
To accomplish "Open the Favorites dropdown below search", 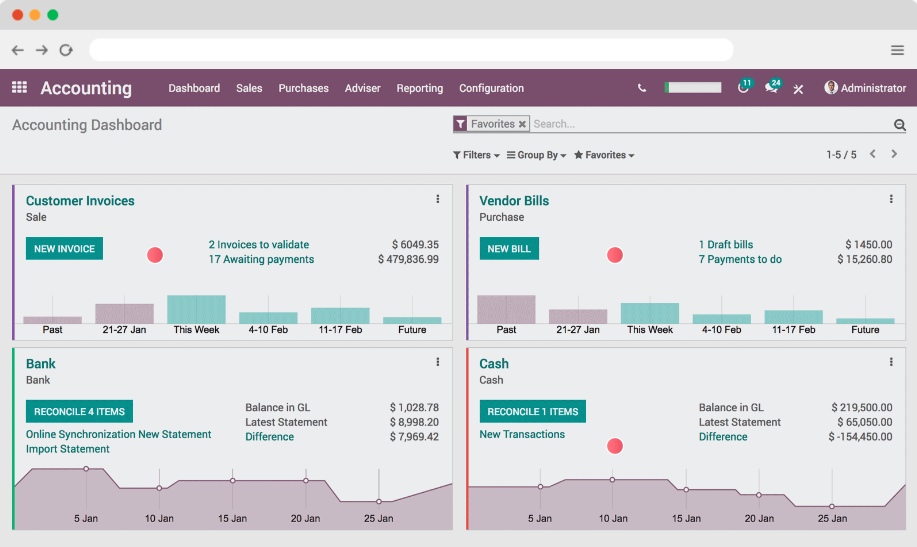I will pos(604,155).
